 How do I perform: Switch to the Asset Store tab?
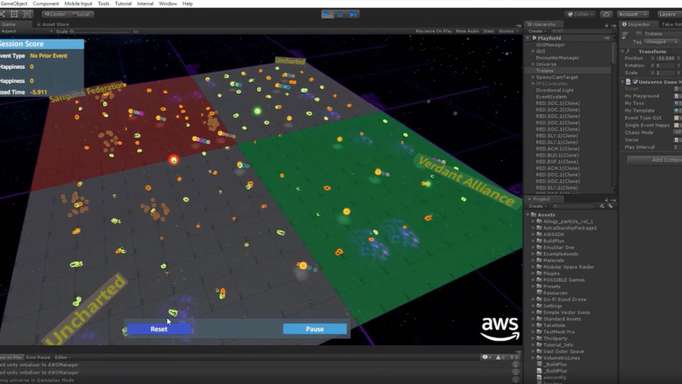click(x=53, y=25)
